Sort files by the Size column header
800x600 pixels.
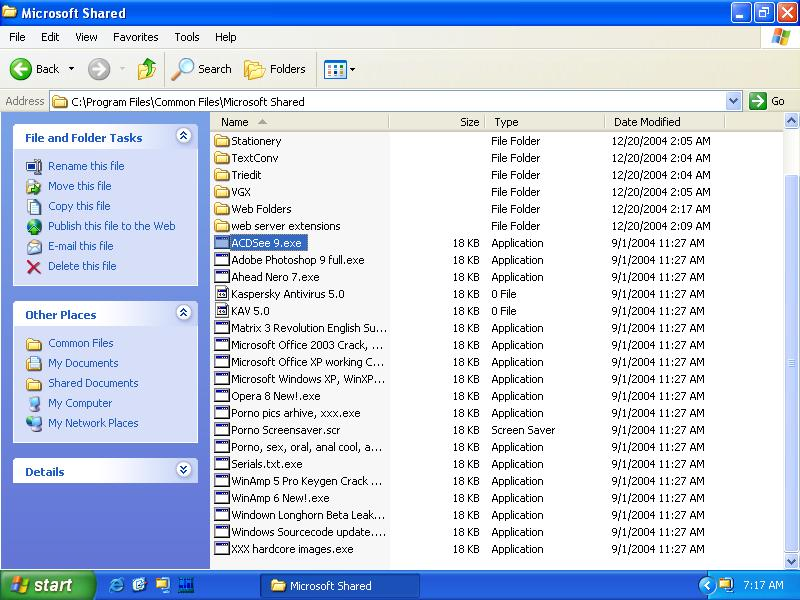point(437,122)
